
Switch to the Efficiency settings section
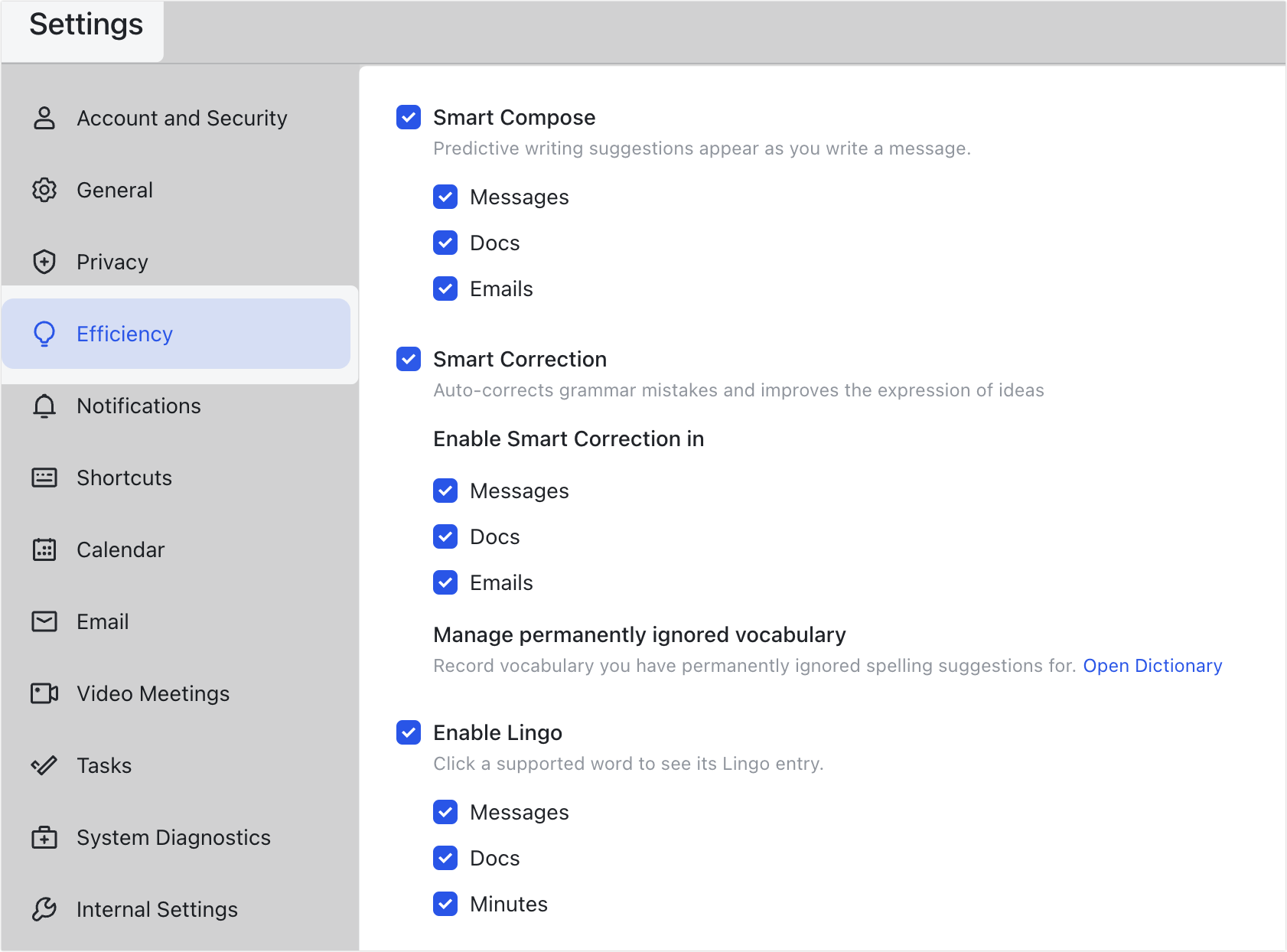(124, 334)
